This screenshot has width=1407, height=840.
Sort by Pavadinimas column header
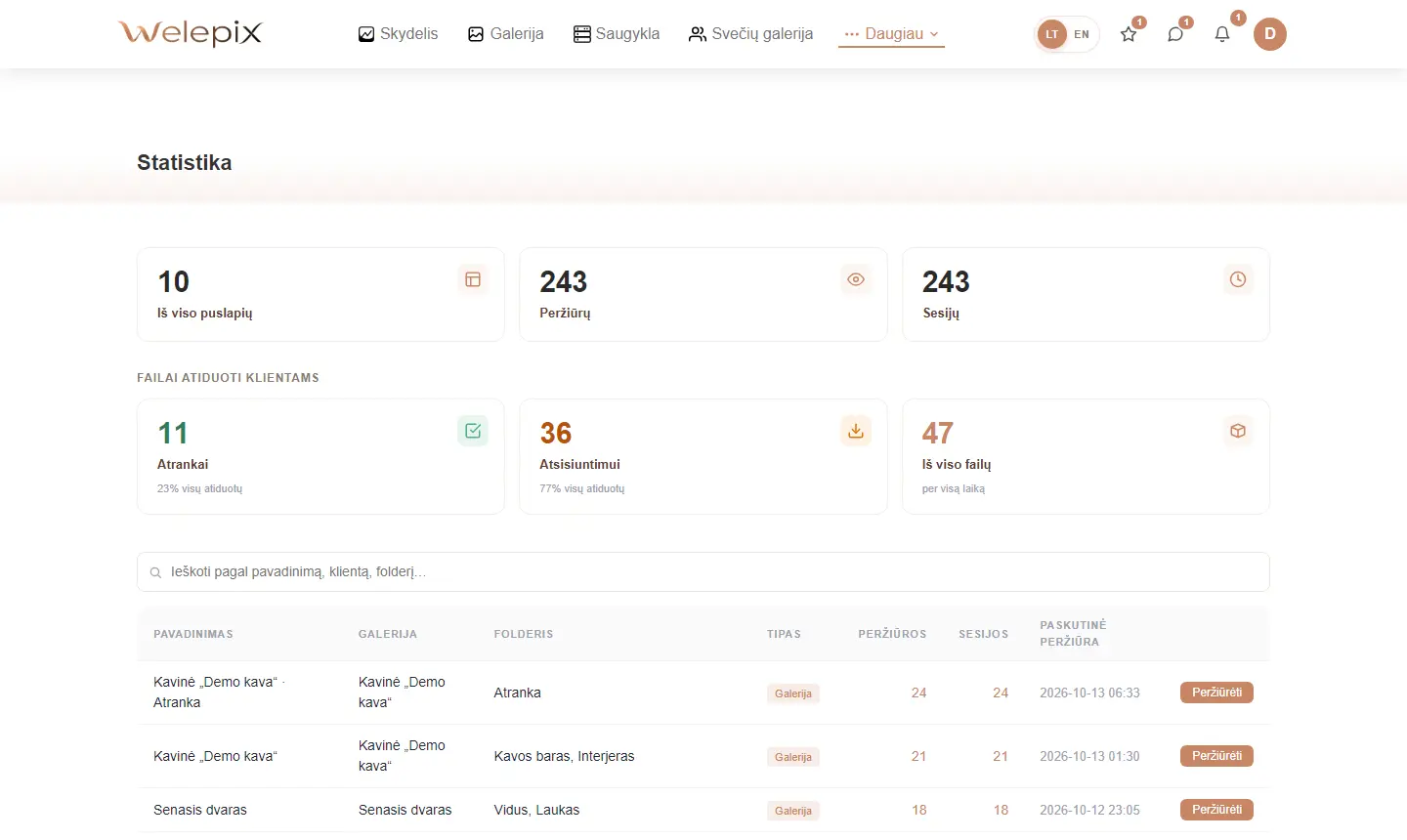point(193,634)
